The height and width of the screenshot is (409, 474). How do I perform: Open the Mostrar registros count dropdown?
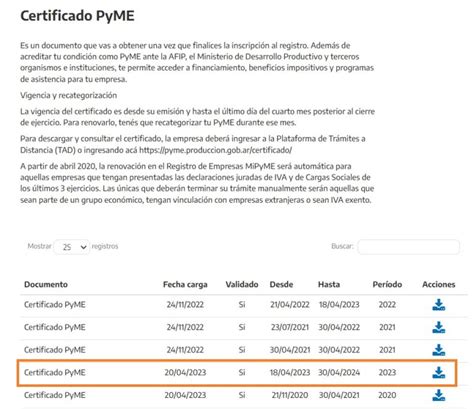coord(72,247)
